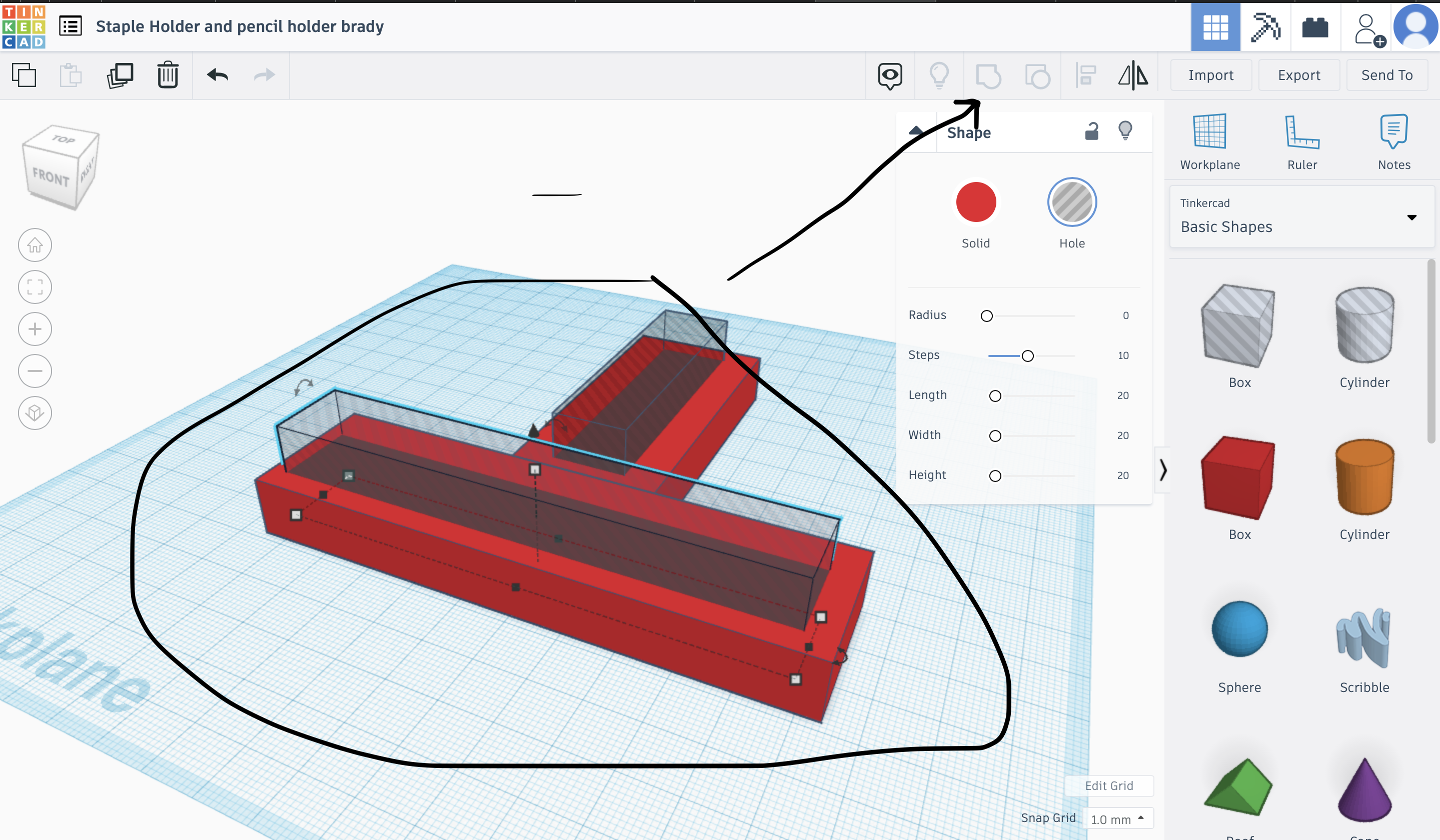Click the Paste toolbar icon
The height and width of the screenshot is (840, 1440).
point(71,75)
